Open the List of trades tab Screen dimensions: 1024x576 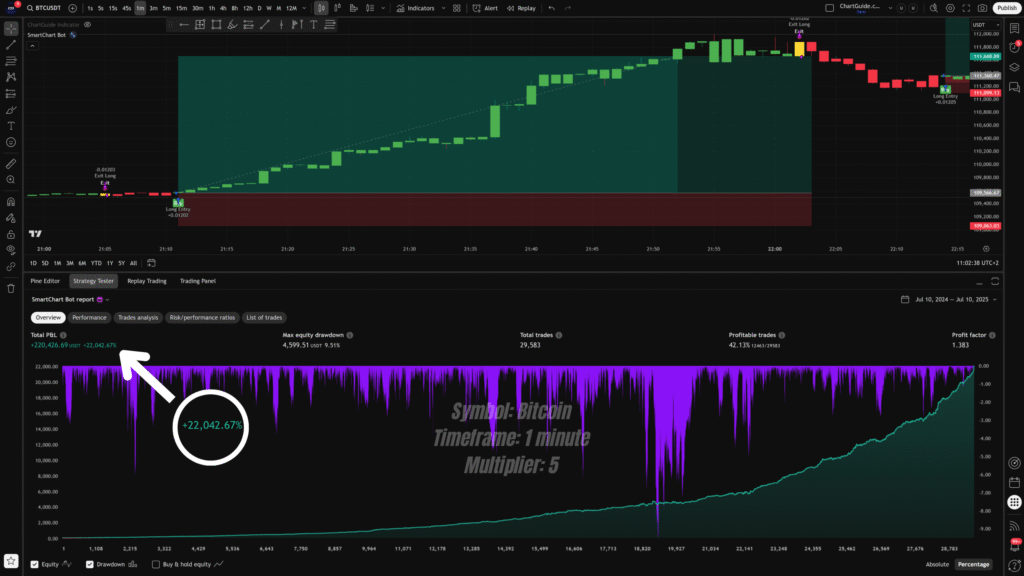pyautogui.click(x=264, y=317)
